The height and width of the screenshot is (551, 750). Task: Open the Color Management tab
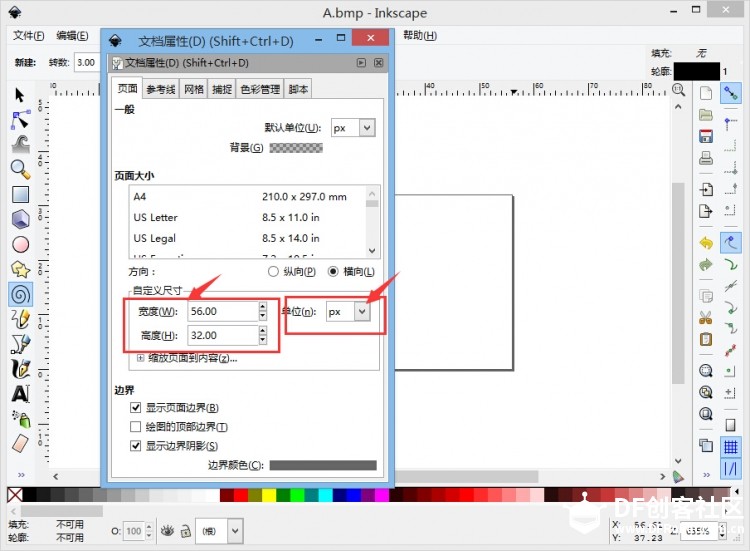(x=260, y=89)
